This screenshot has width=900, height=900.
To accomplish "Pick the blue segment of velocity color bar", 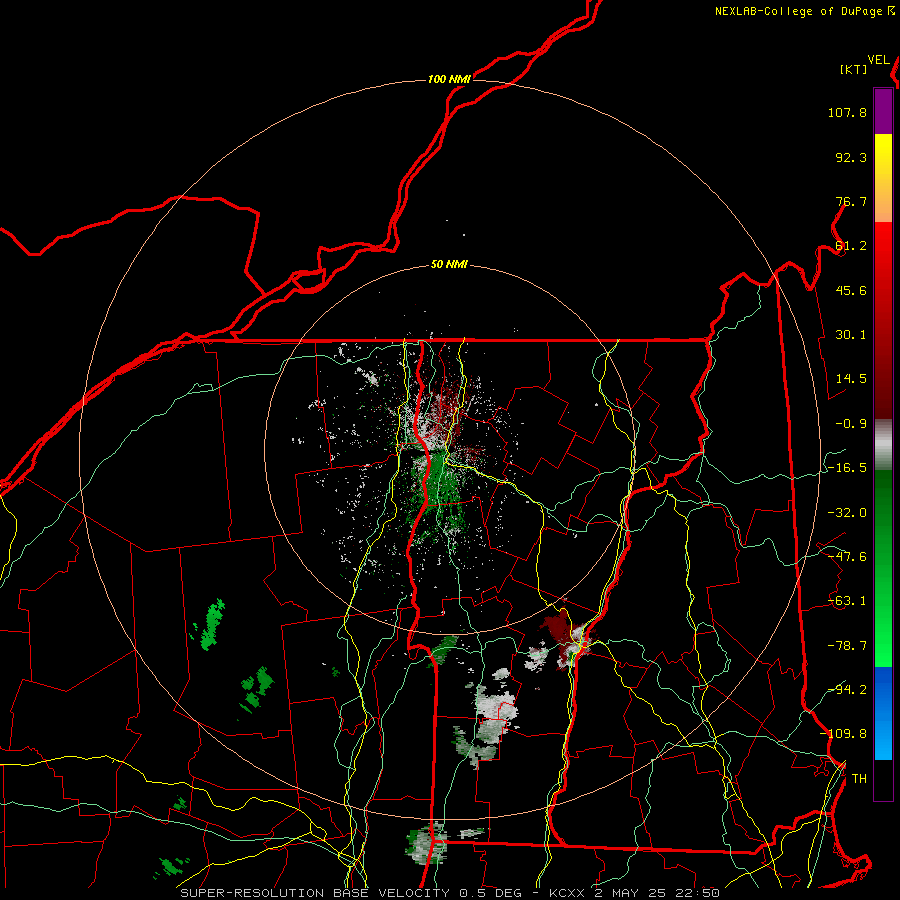I will (x=883, y=713).
